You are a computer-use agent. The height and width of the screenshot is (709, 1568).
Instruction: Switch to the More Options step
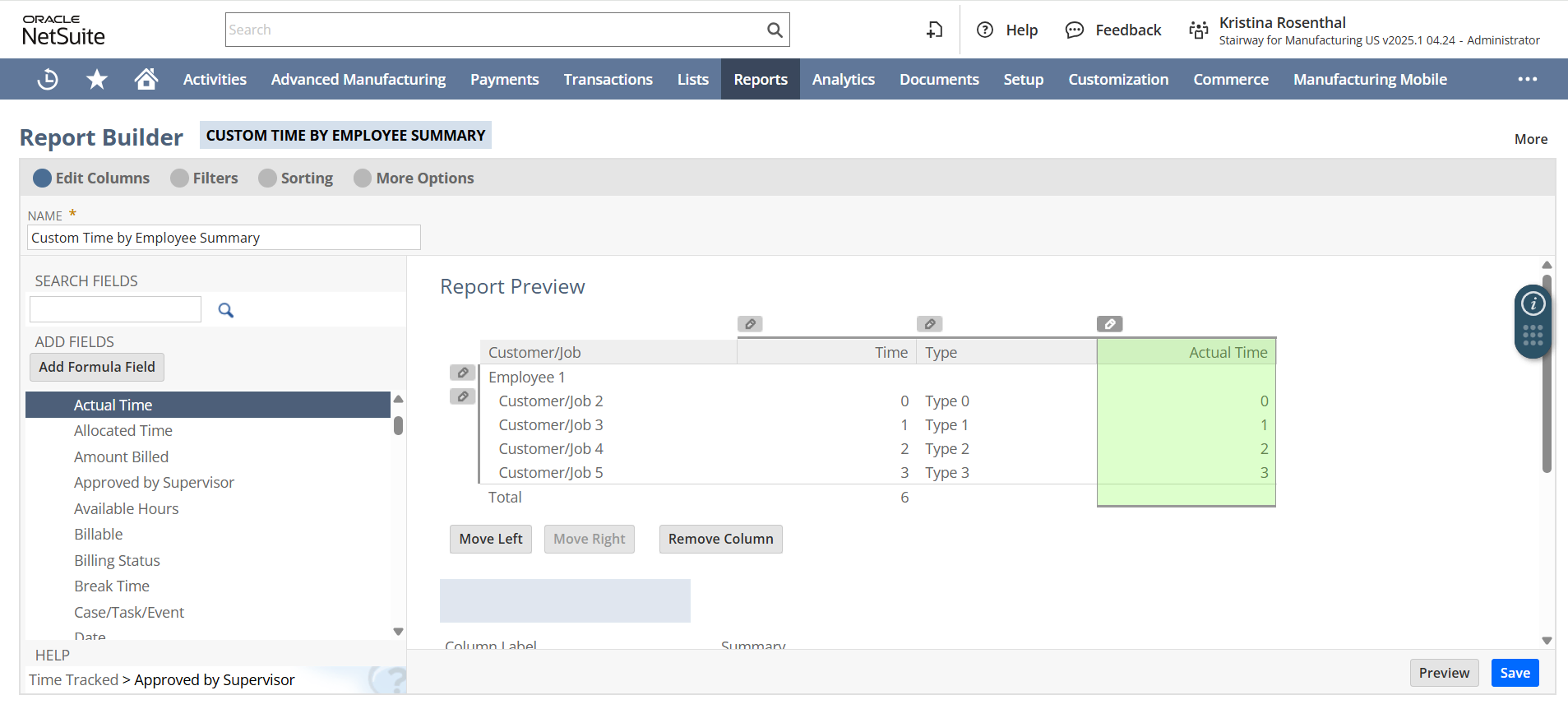click(414, 178)
